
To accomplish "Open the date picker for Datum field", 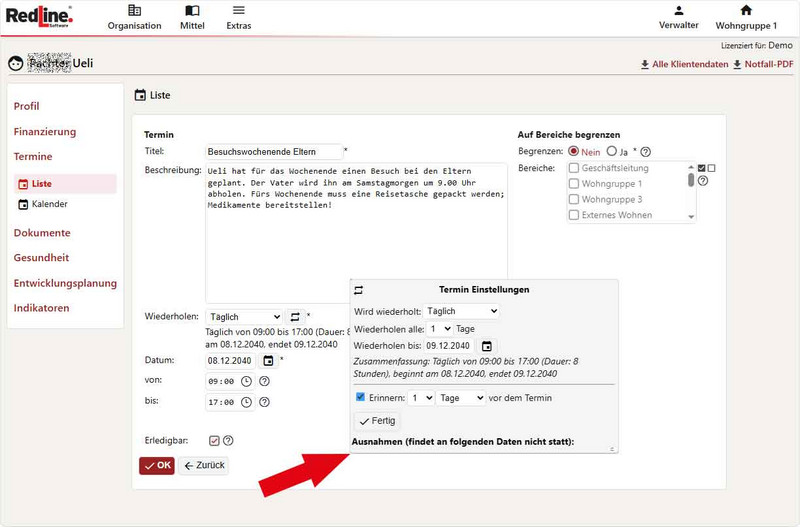I will click(x=268, y=360).
